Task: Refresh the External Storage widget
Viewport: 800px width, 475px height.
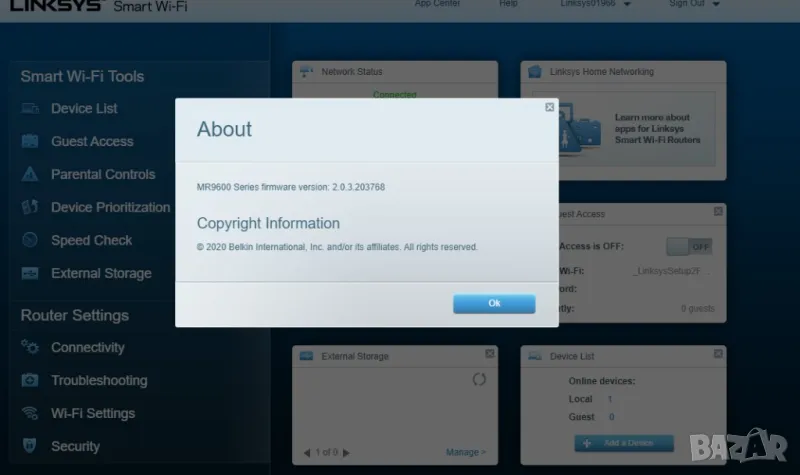Action: [478, 380]
